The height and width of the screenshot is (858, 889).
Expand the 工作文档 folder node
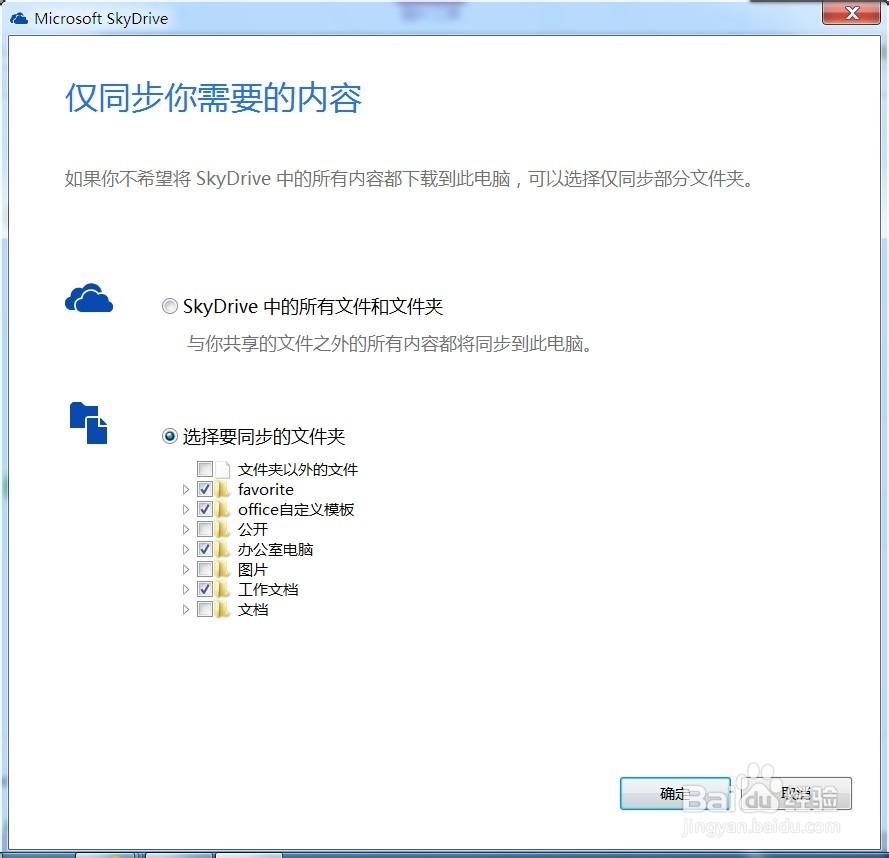[185, 589]
